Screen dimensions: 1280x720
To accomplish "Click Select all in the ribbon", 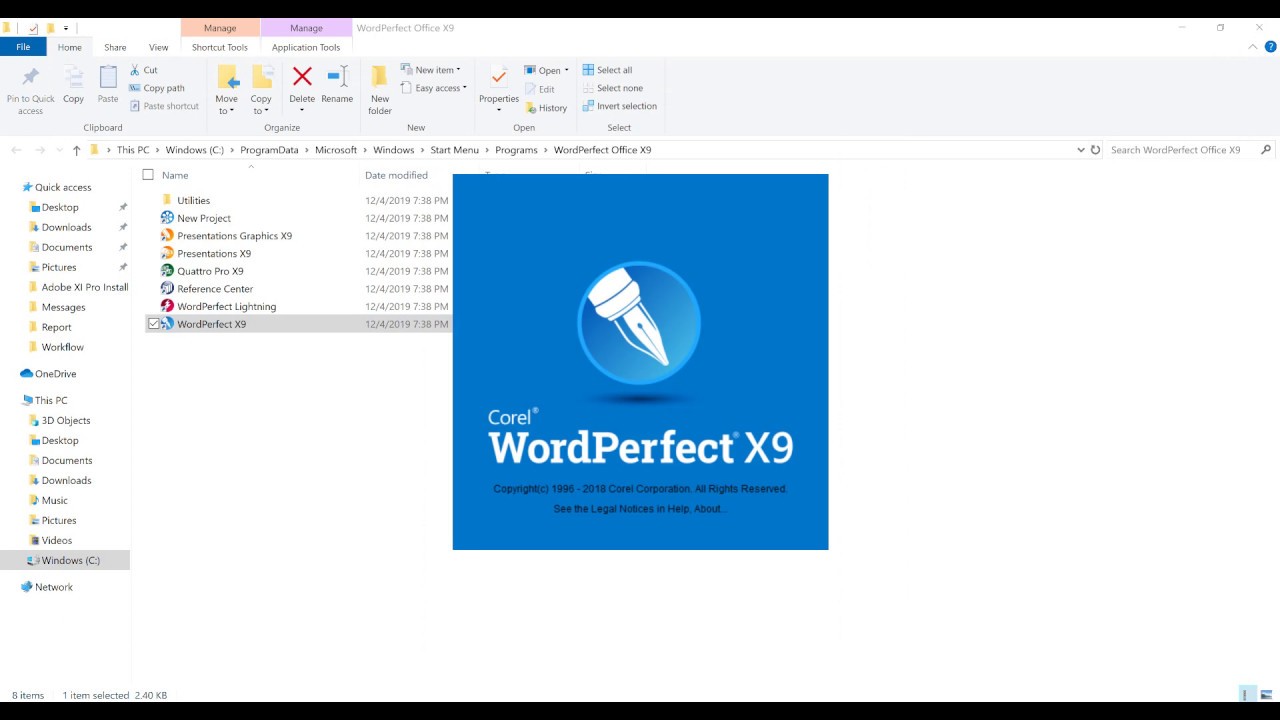I will 607,70.
